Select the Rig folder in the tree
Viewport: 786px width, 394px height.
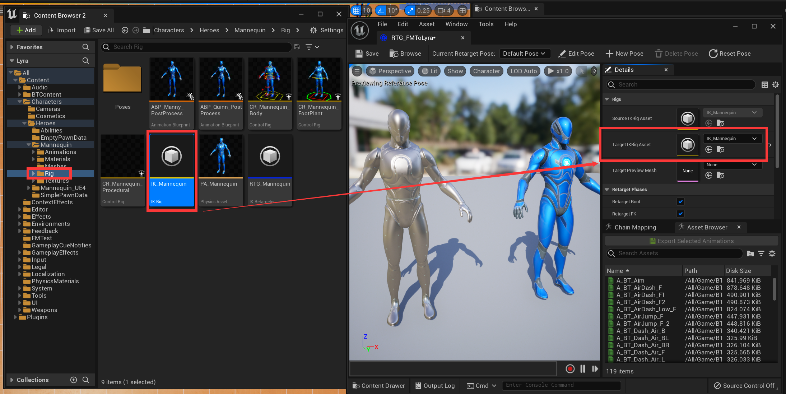[x=49, y=173]
